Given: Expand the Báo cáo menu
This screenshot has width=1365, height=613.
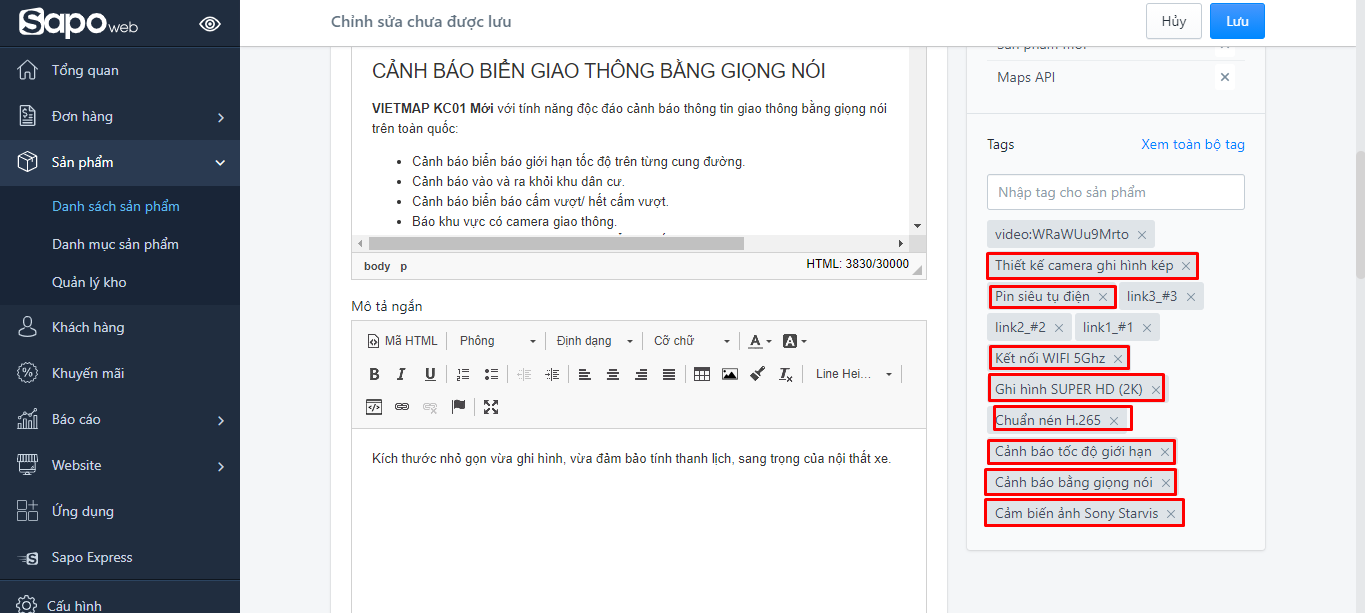Looking at the screenshot, I should click(120, 419).
